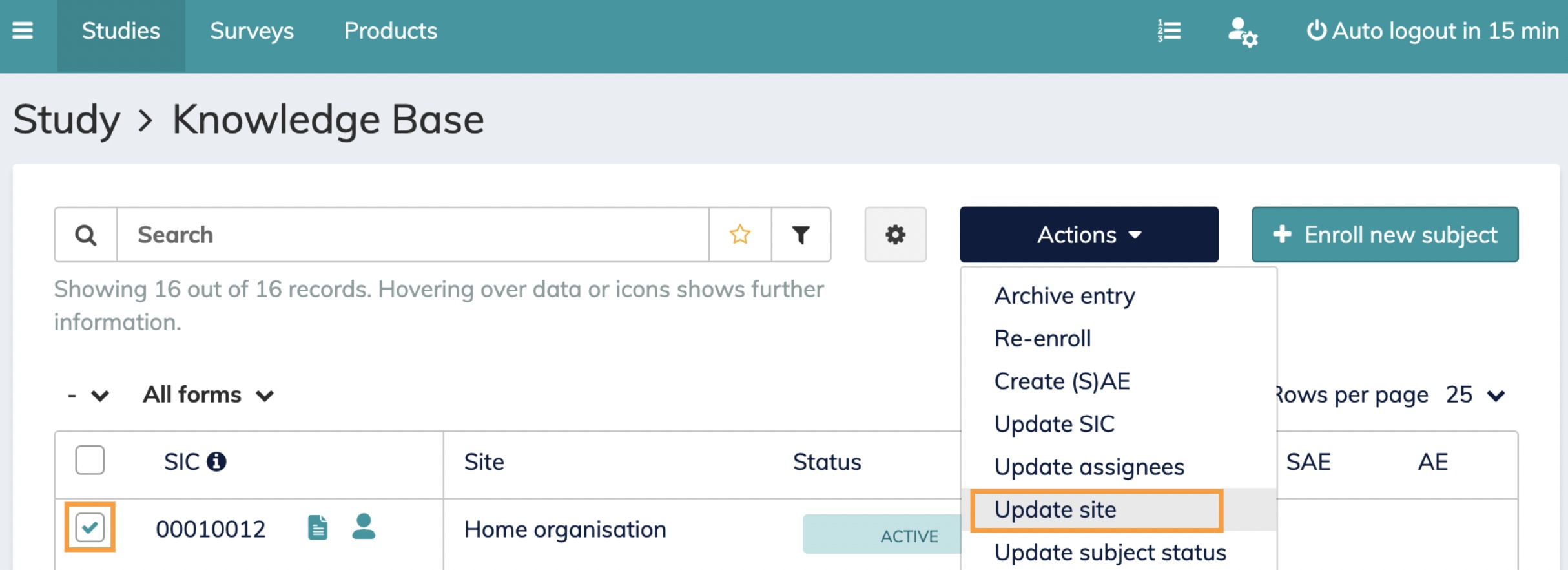Click the numbered list icon in header
Screen dimensions: 1568x570
point(1169,30)
